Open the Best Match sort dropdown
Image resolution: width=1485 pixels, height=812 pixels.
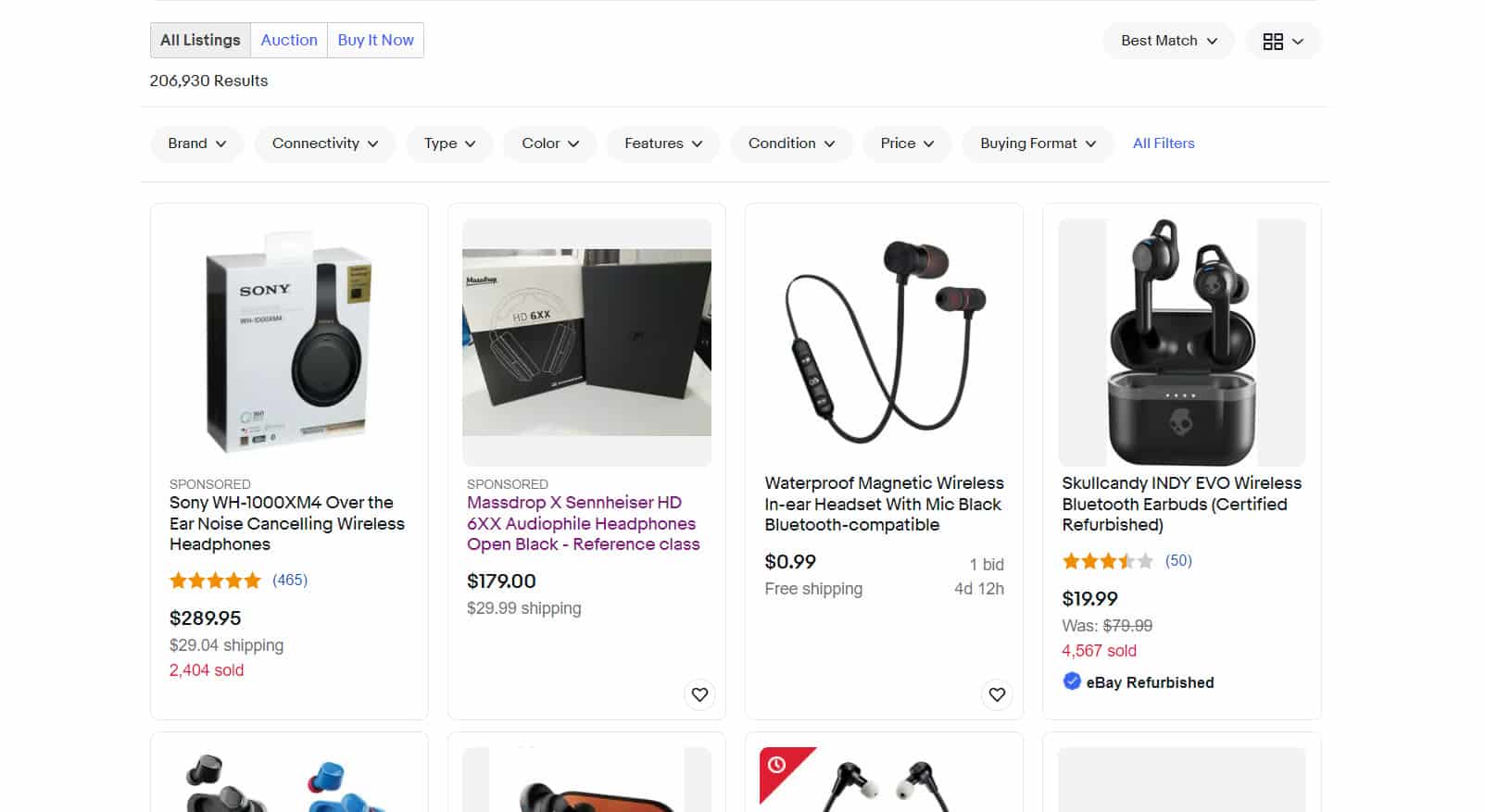[1168, 41]
